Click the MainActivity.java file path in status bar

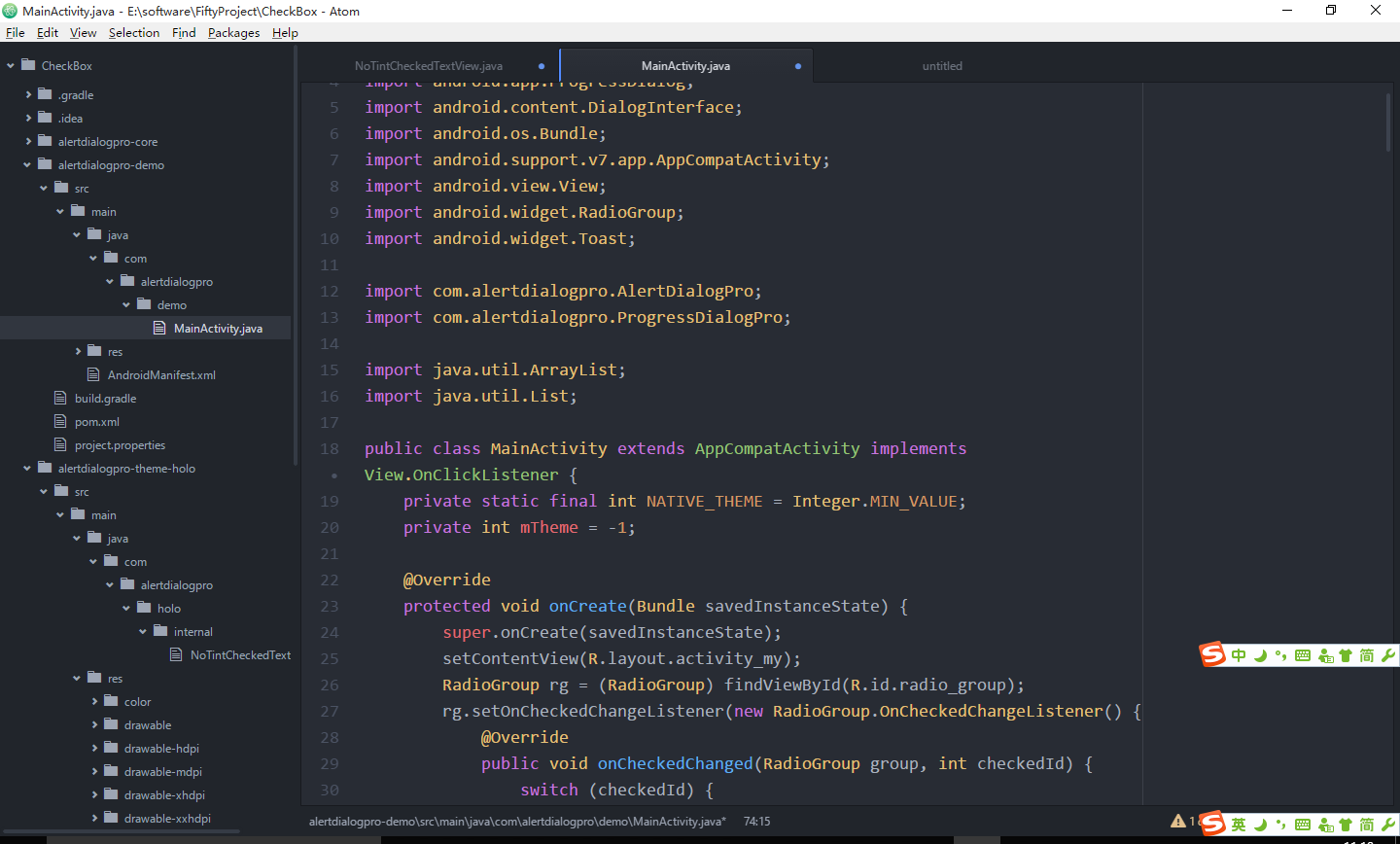point(517,821)
